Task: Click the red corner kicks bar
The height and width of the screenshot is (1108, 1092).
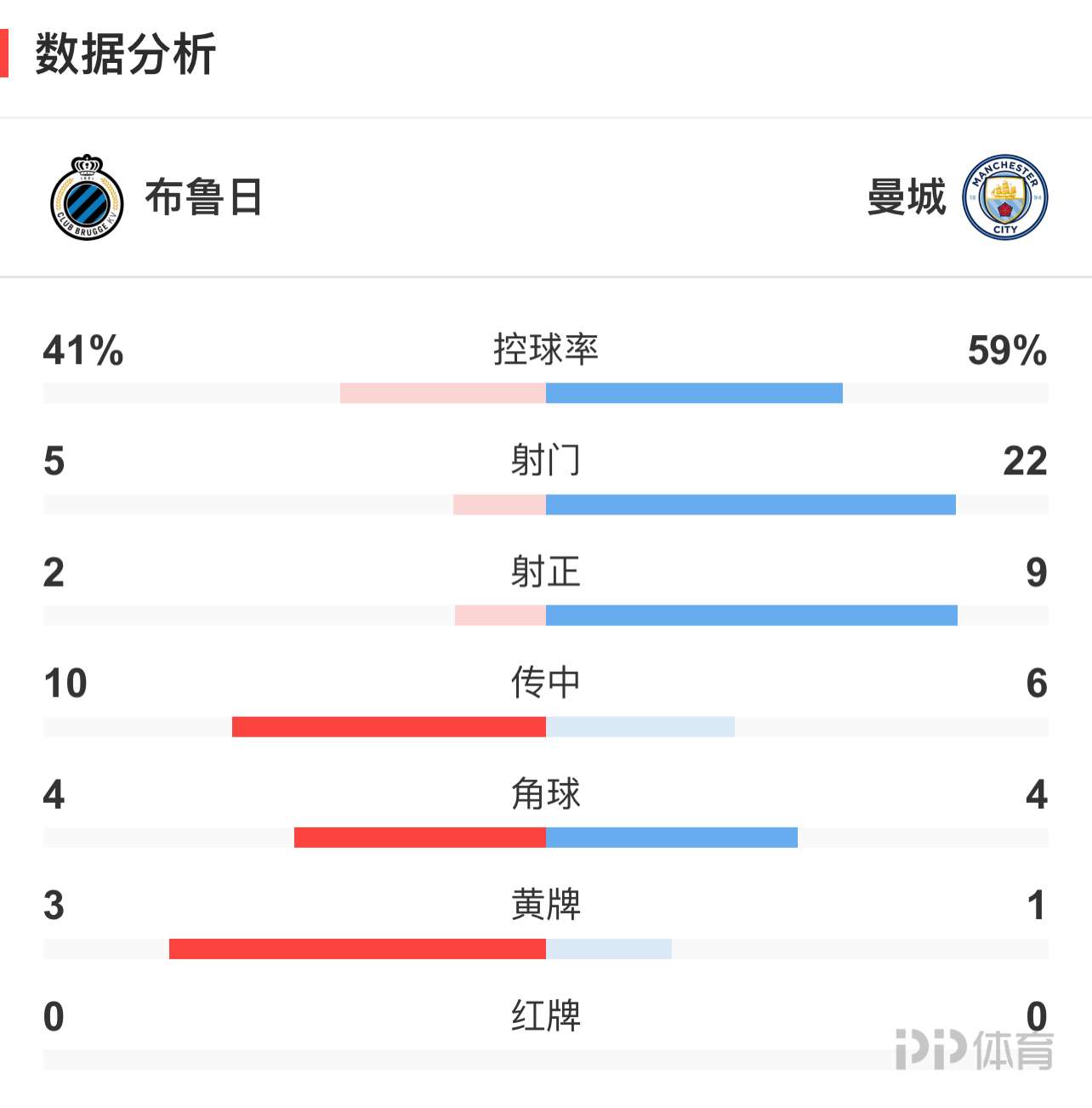Action: pyautogui.click(x=420, y=838)
